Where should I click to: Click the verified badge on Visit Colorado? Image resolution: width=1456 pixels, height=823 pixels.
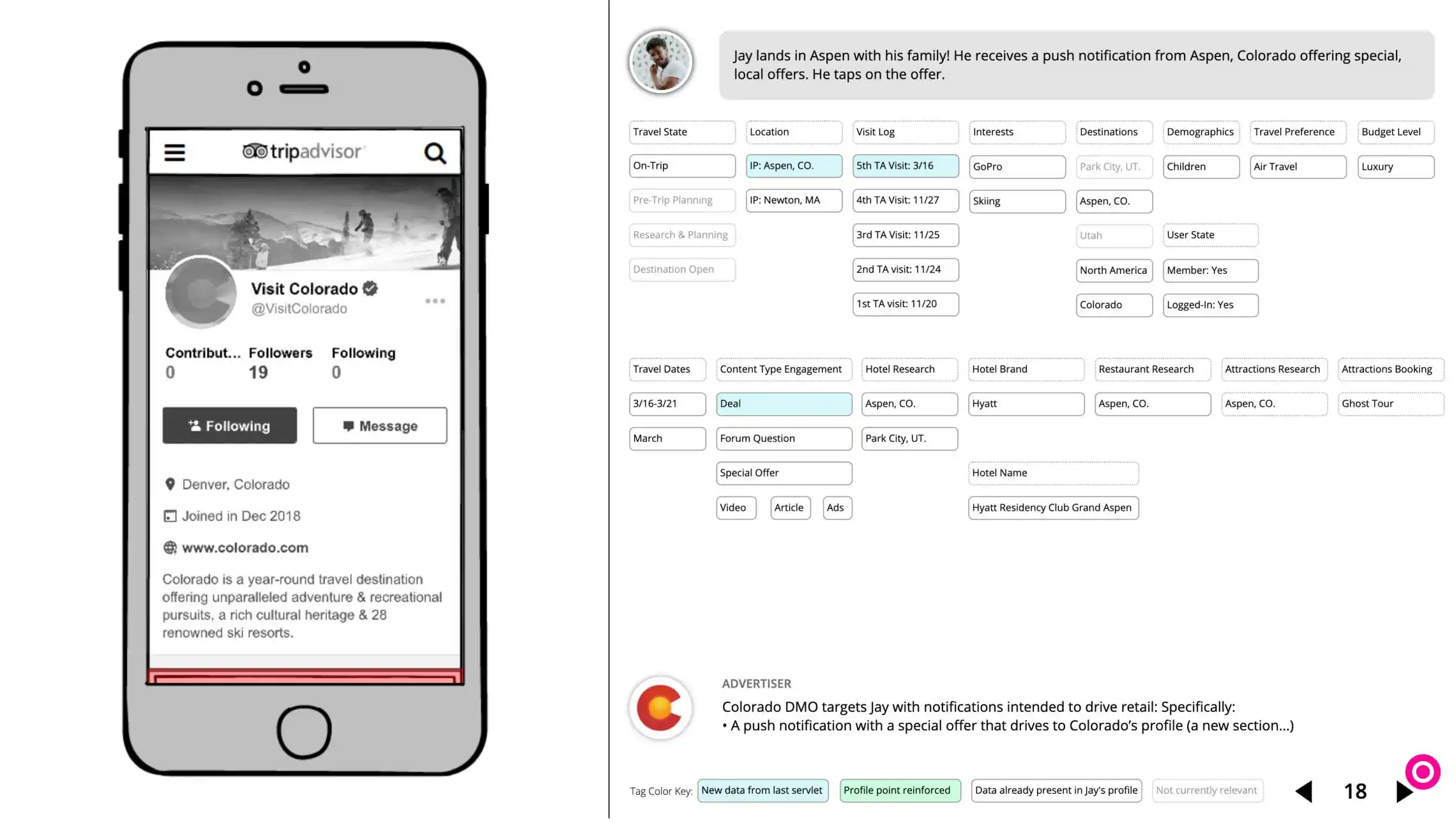[x=370, y=288]
